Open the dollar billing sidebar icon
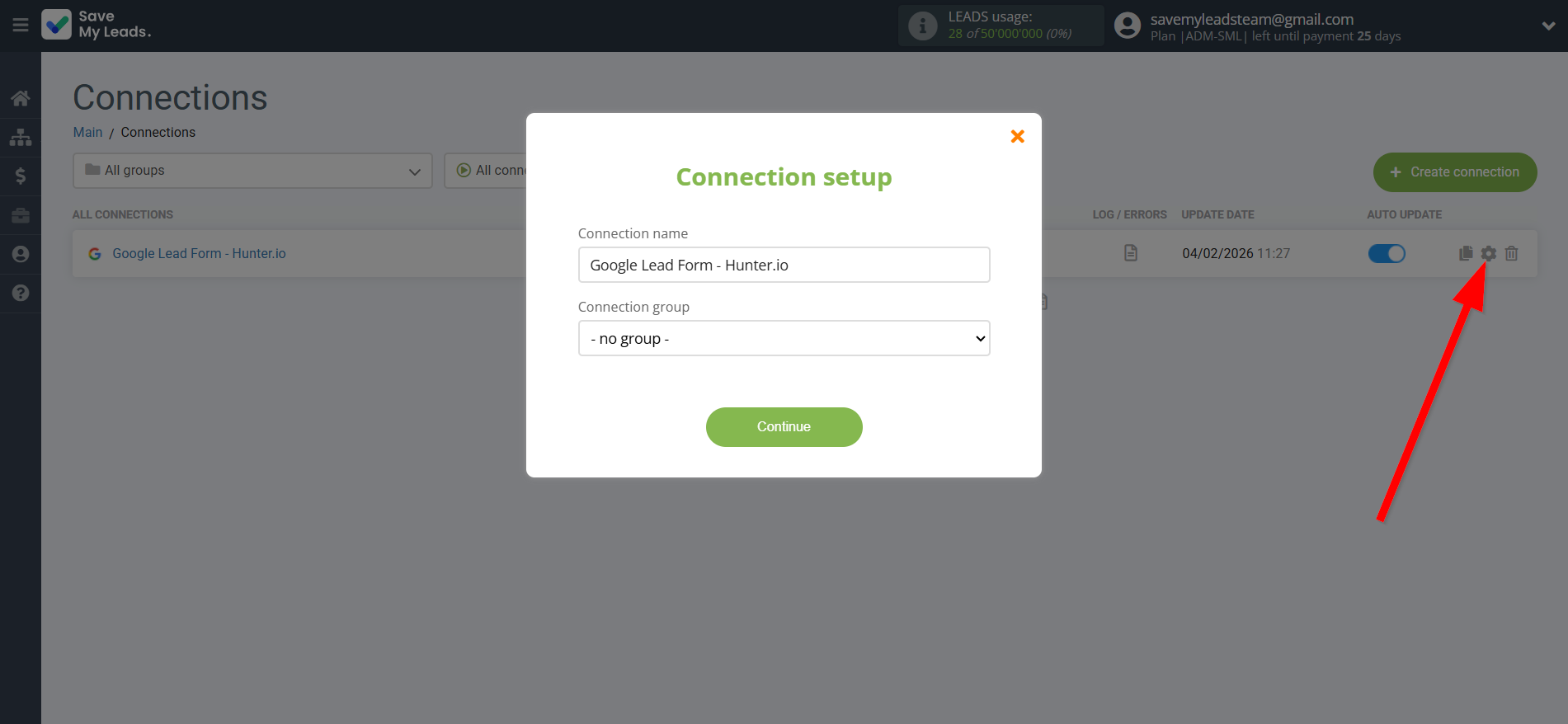1568x724 pixels. [21, 176]
